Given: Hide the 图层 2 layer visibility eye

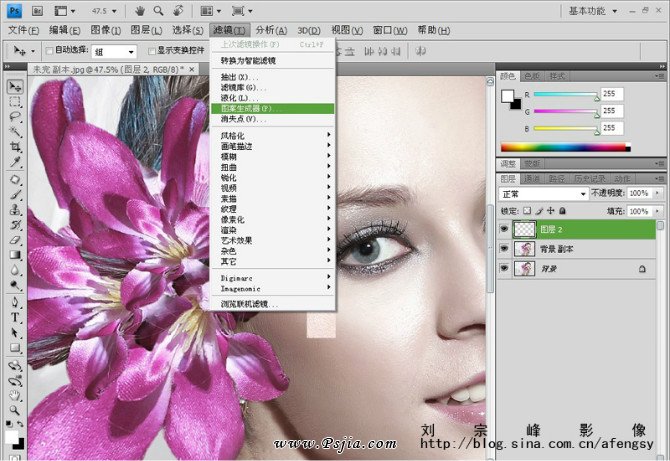Looking at the screenshot, I should [x=504, y=228].
